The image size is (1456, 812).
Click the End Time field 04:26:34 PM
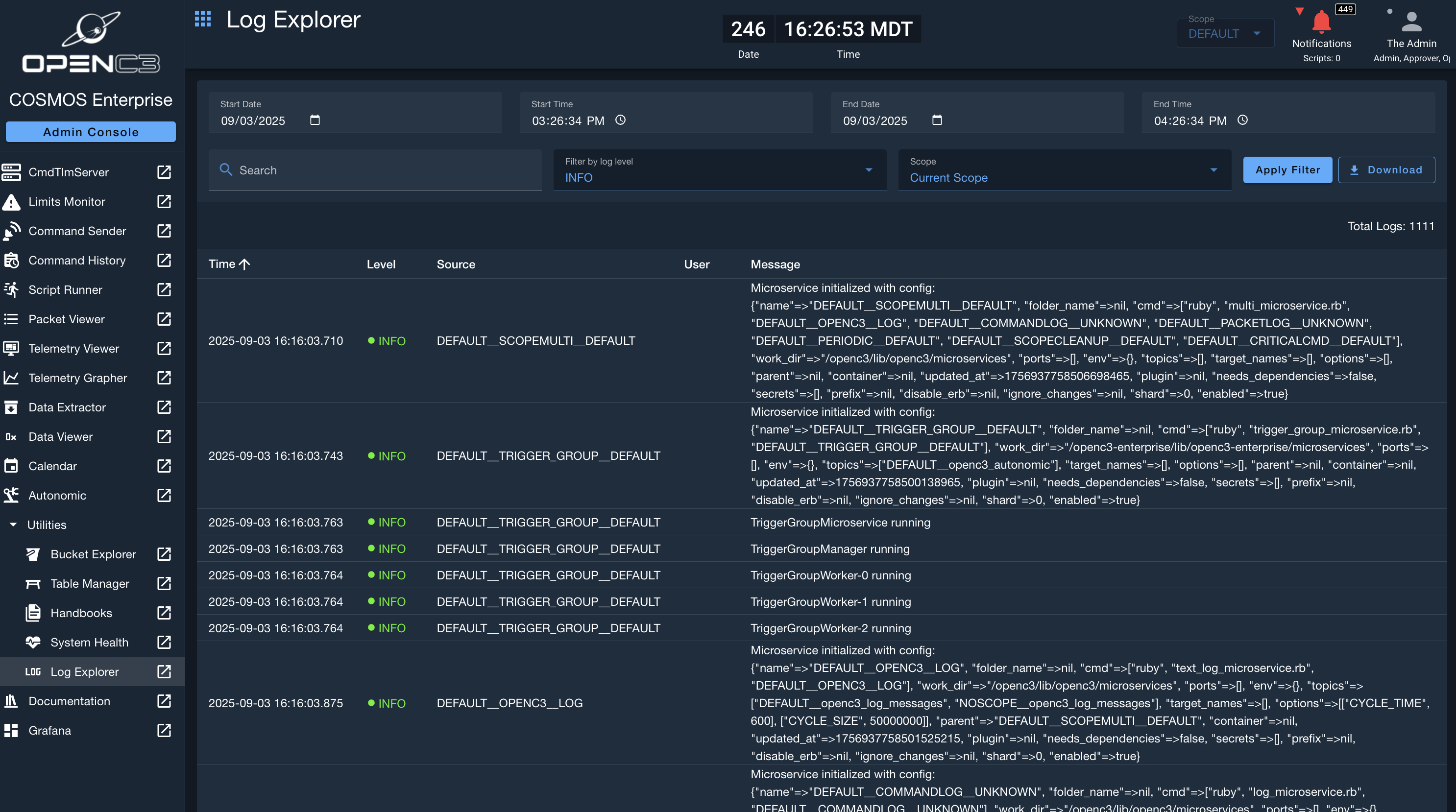pyautogui.click(x=1288, y=113)
